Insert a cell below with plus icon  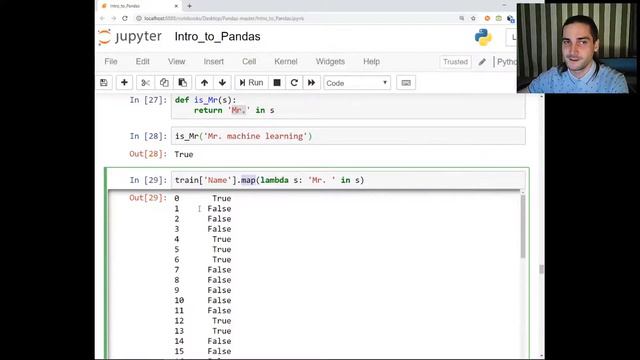pyautogui.click(x=124, y=83)
